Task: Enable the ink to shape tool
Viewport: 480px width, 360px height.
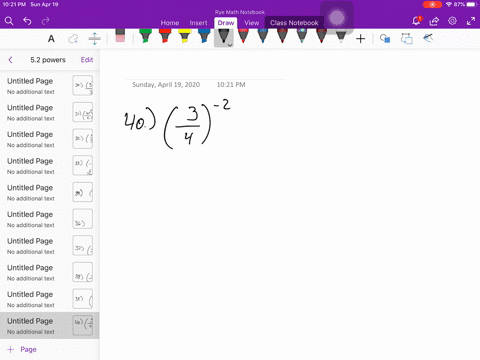Action: tap(407, 39)
